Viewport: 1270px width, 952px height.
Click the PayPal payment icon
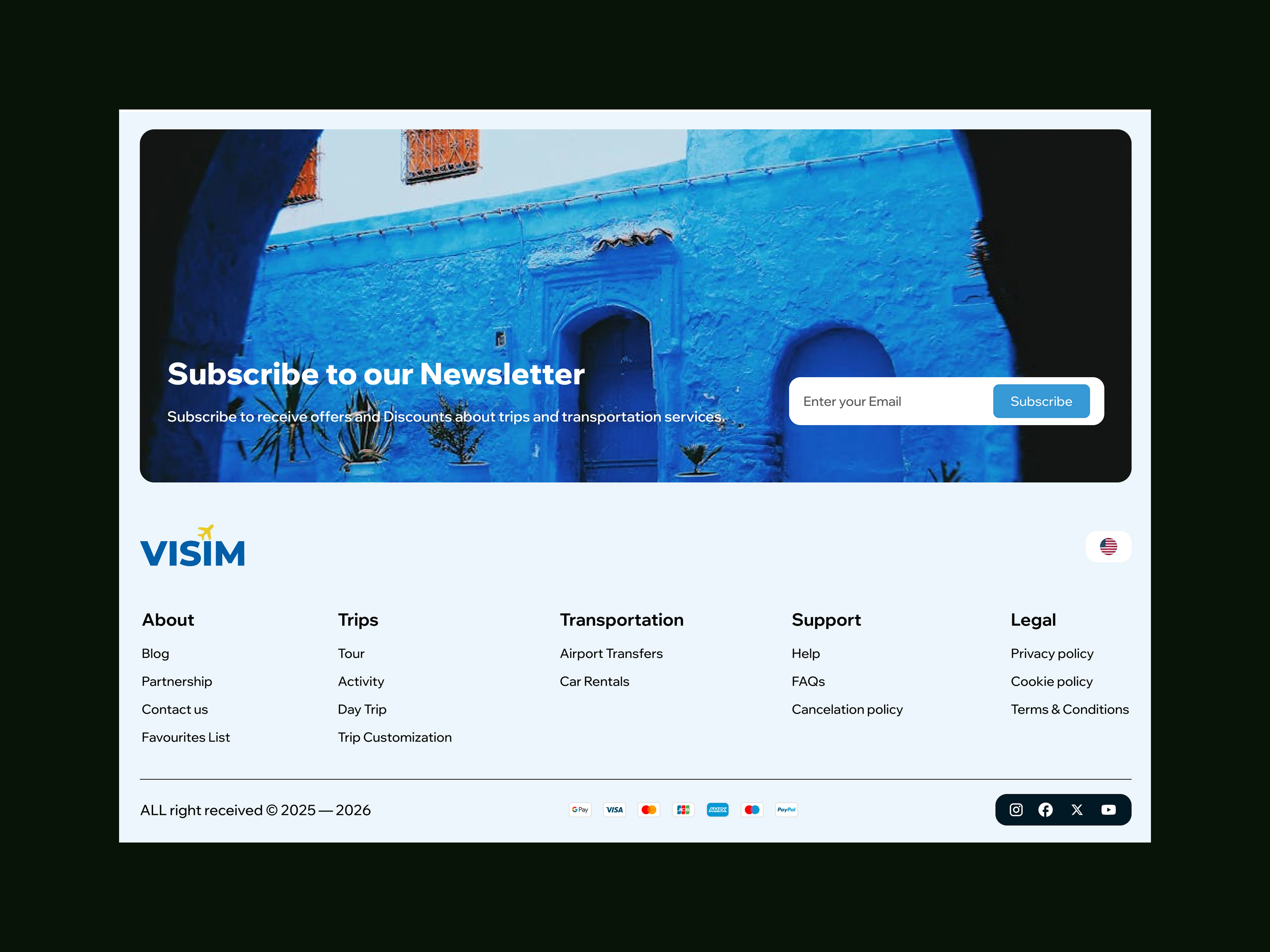786,810
